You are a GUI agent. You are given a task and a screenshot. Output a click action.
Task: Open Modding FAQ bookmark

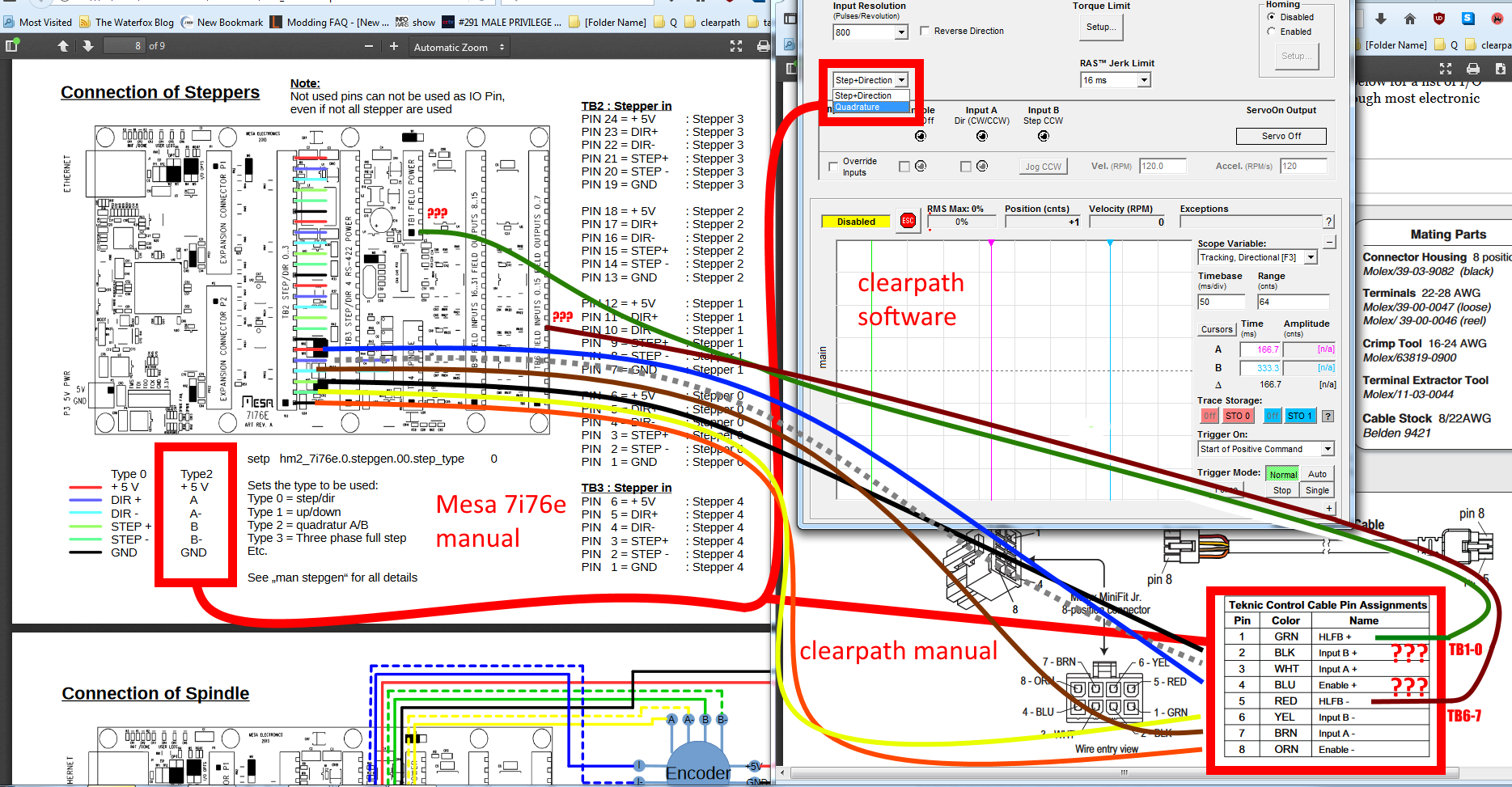click(x=330, y=22)
